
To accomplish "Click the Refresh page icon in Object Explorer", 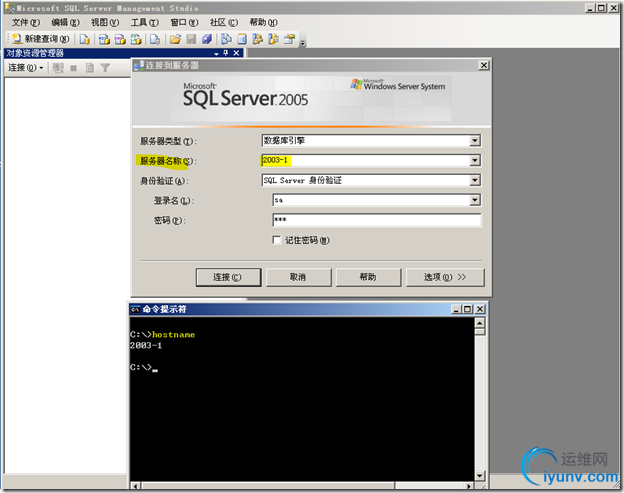I will (90, 68).
